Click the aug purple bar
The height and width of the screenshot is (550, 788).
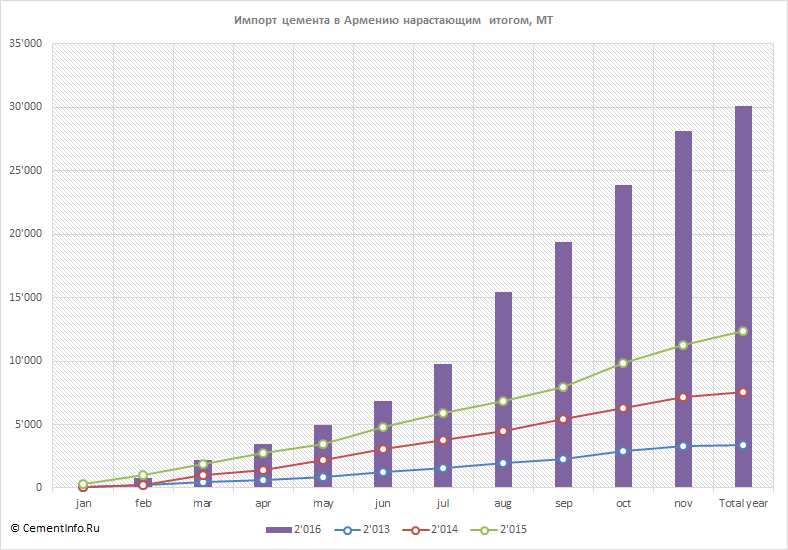503,390
